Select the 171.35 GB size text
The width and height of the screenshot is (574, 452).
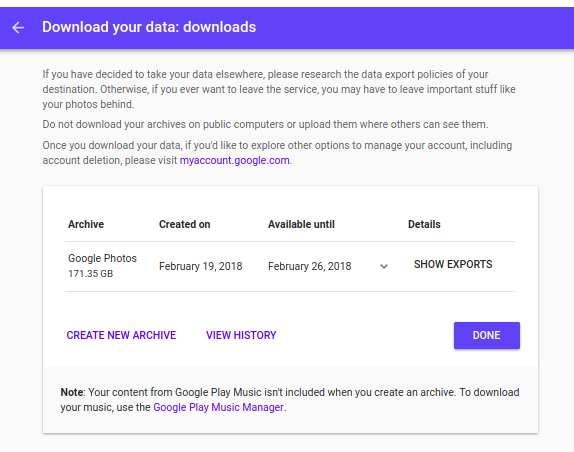coord(90,274)
